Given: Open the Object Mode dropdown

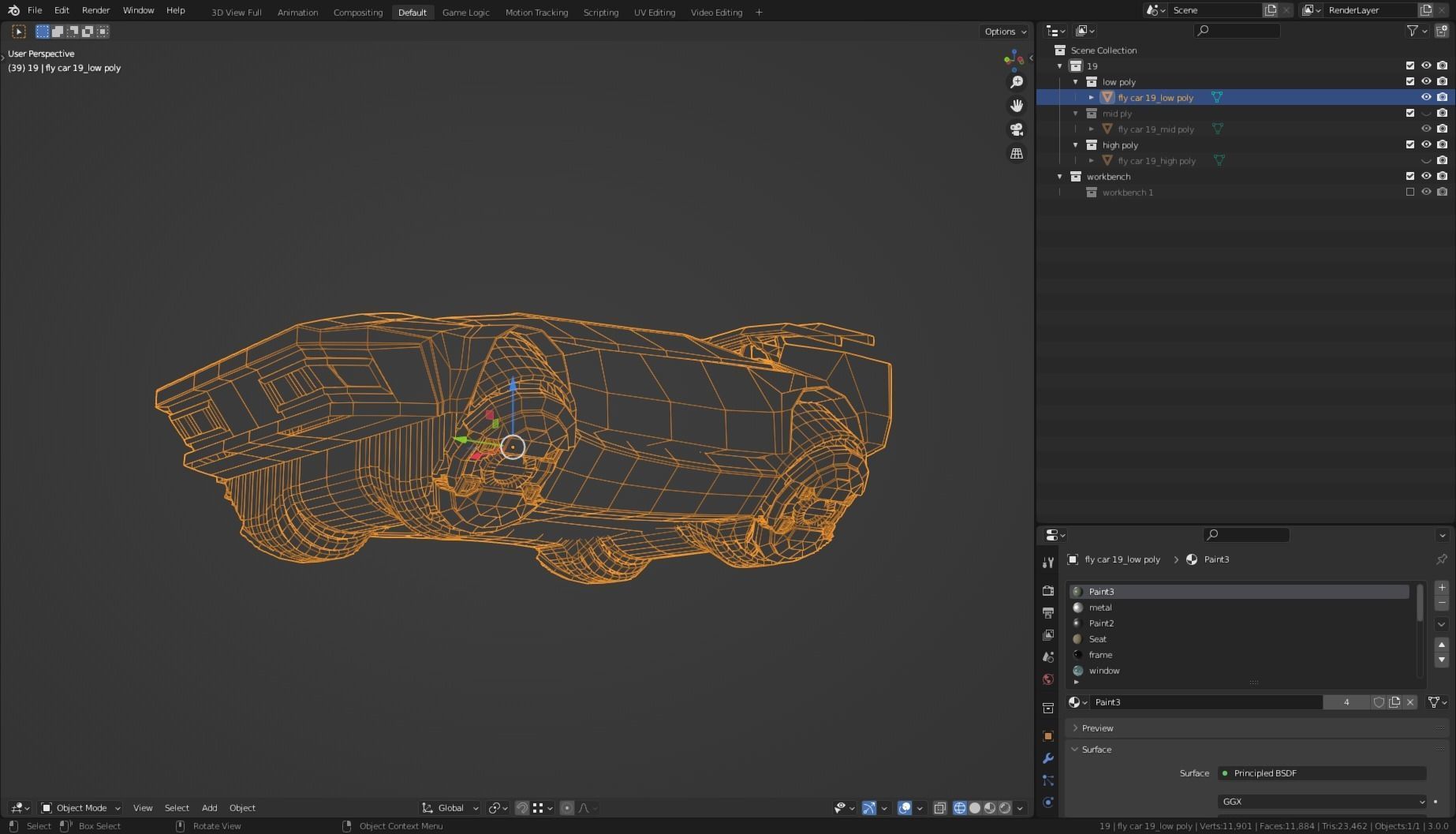Looking at the screenshot, I should pos(80,808).
